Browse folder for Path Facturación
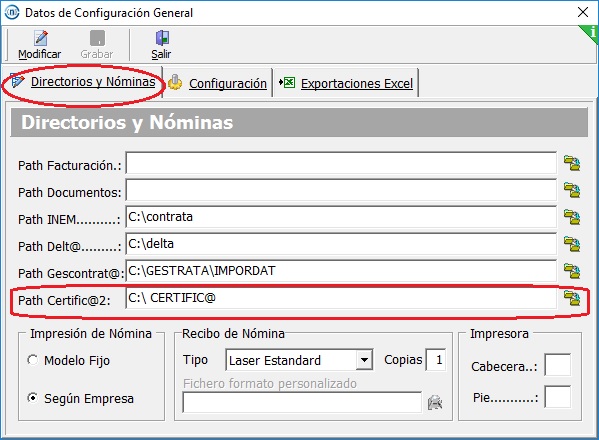The image size is (599, 440). click(572, 163)
